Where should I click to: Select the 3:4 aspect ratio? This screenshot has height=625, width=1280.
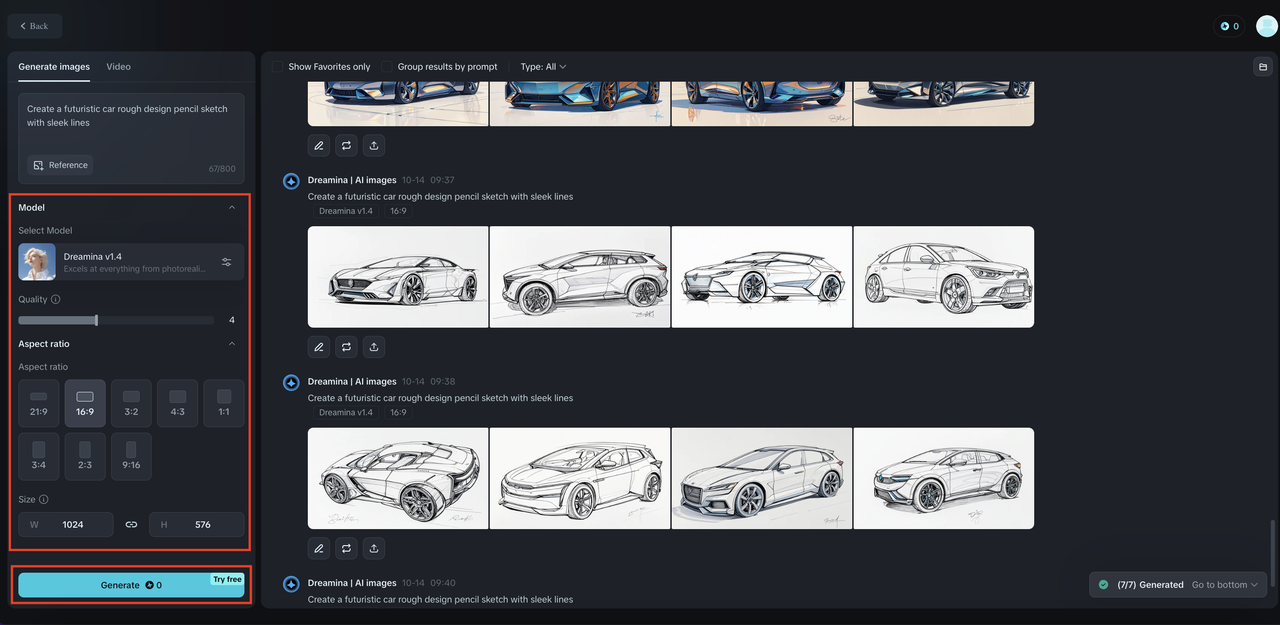[39, 456]
